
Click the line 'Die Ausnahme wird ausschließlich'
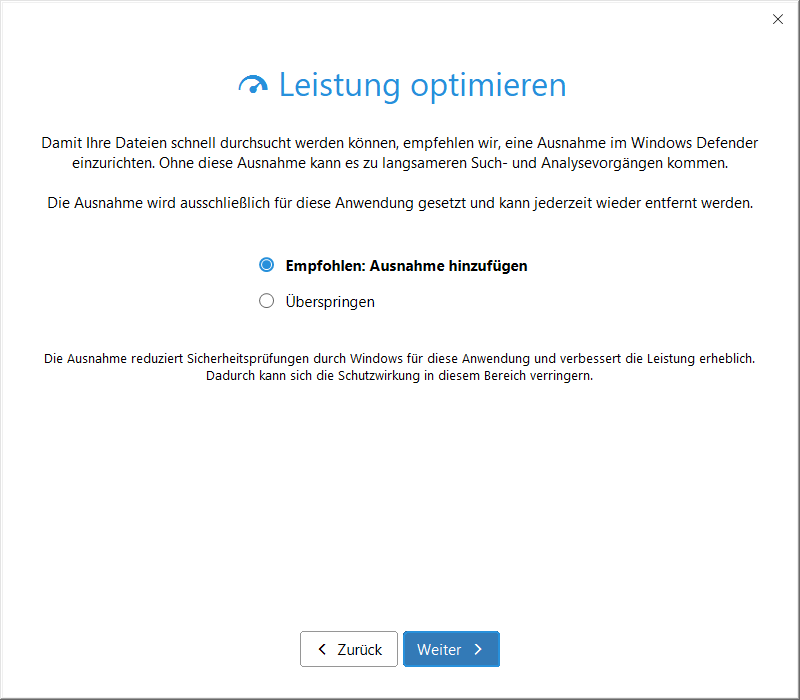click(x=400, y=203)
